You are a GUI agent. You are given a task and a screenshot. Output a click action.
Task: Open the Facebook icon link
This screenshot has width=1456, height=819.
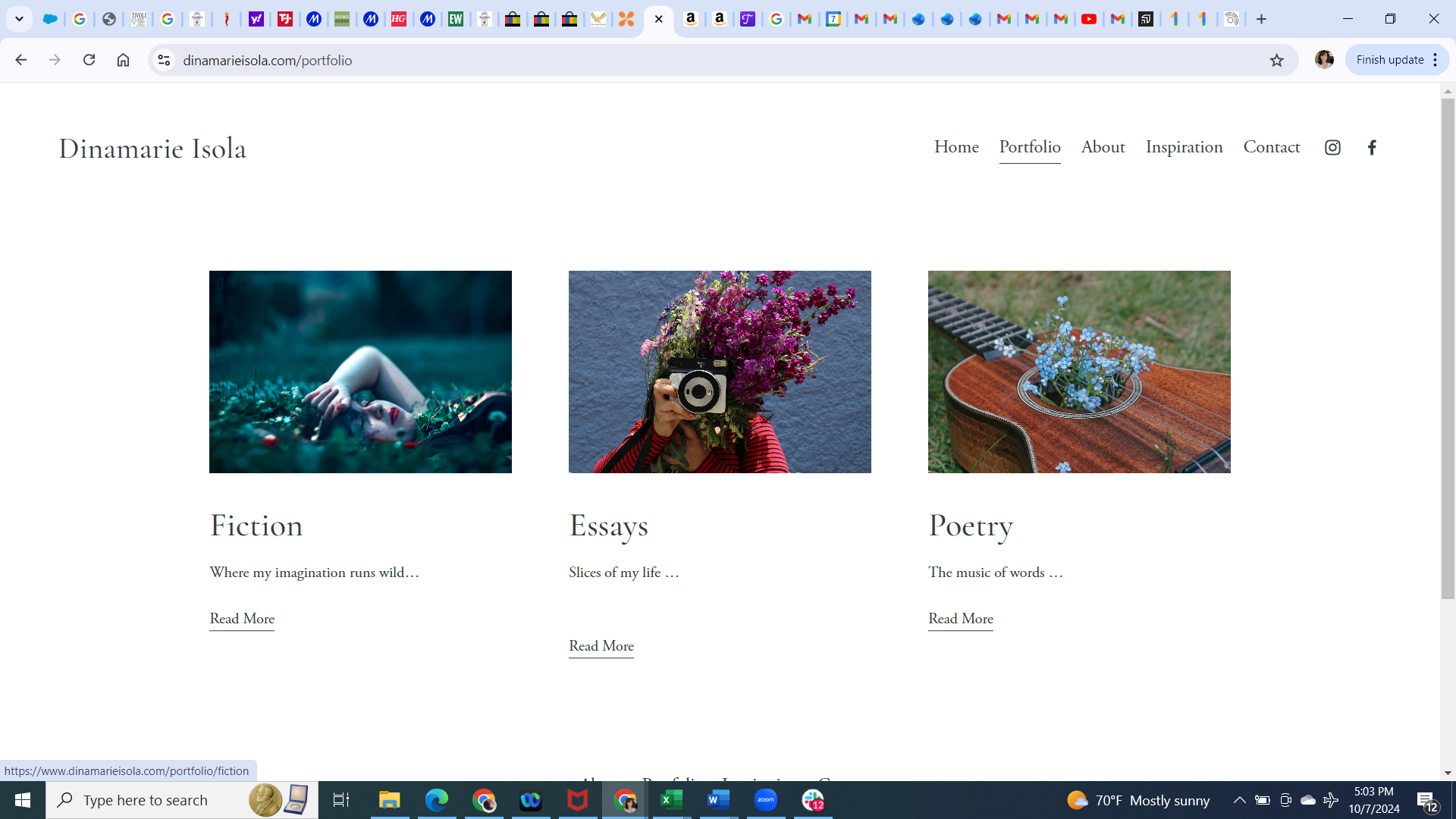(x=1372, y=148)
